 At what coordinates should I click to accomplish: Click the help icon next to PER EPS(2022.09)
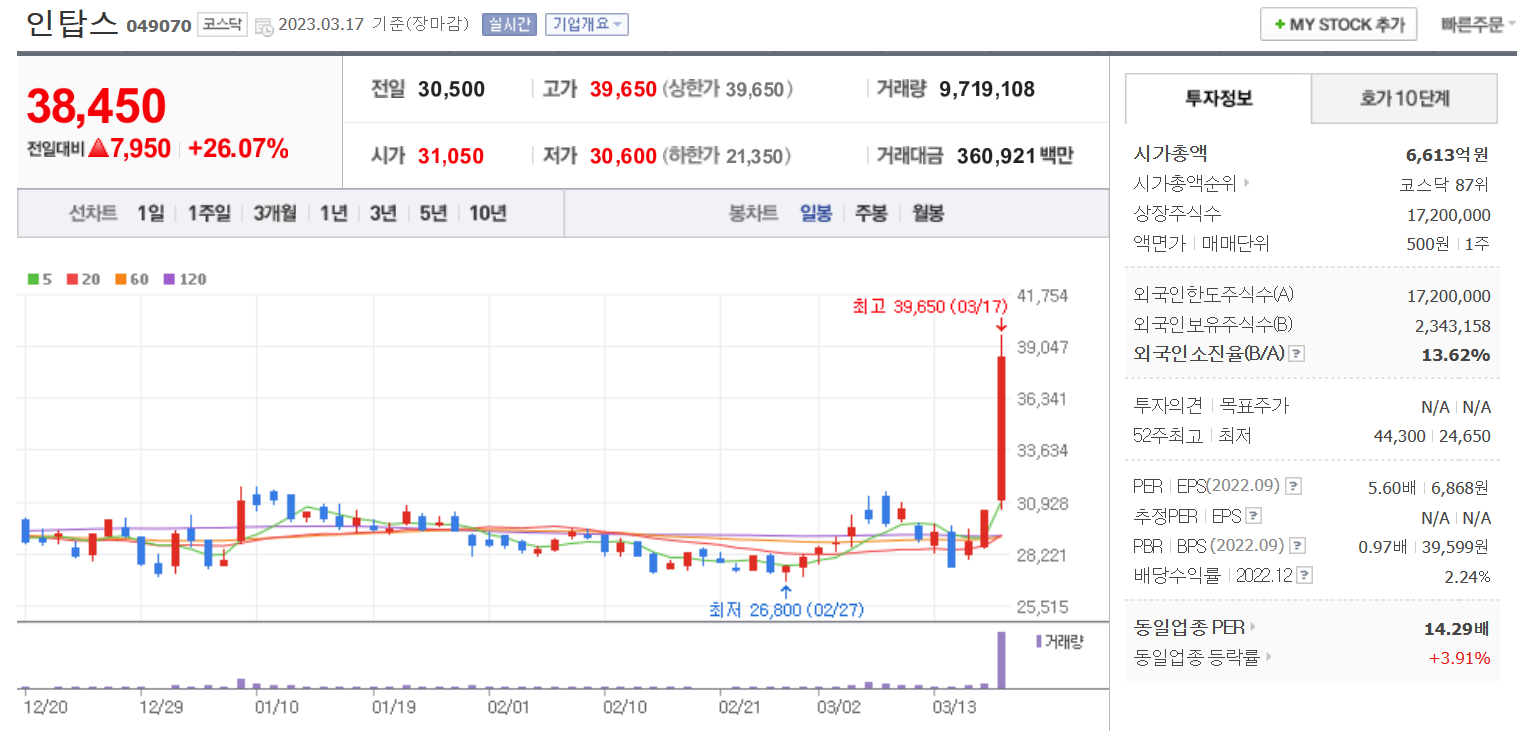(1293, 487)
